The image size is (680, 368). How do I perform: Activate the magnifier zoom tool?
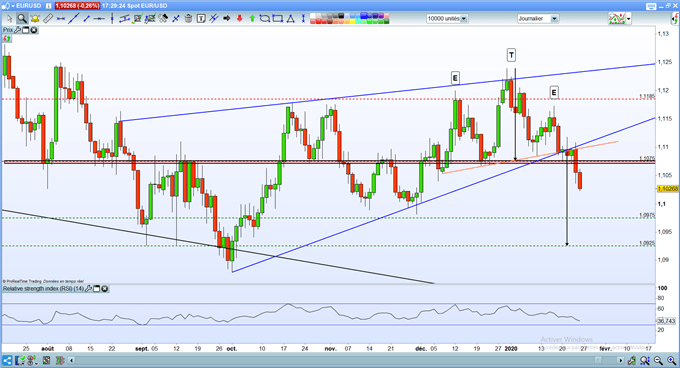tap(22, 19)
